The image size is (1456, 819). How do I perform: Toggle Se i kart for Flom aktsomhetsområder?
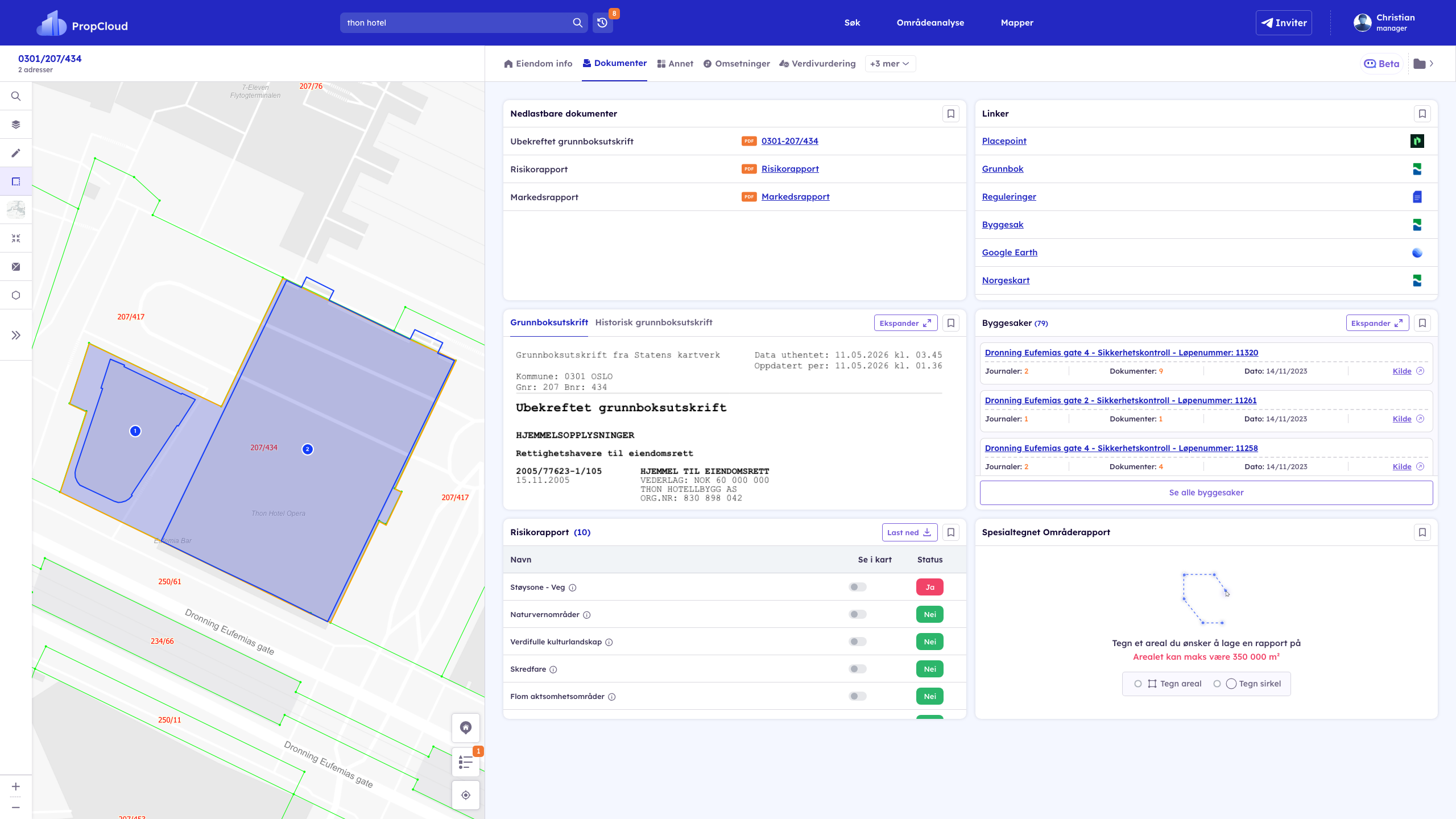[x=858, y=696]
